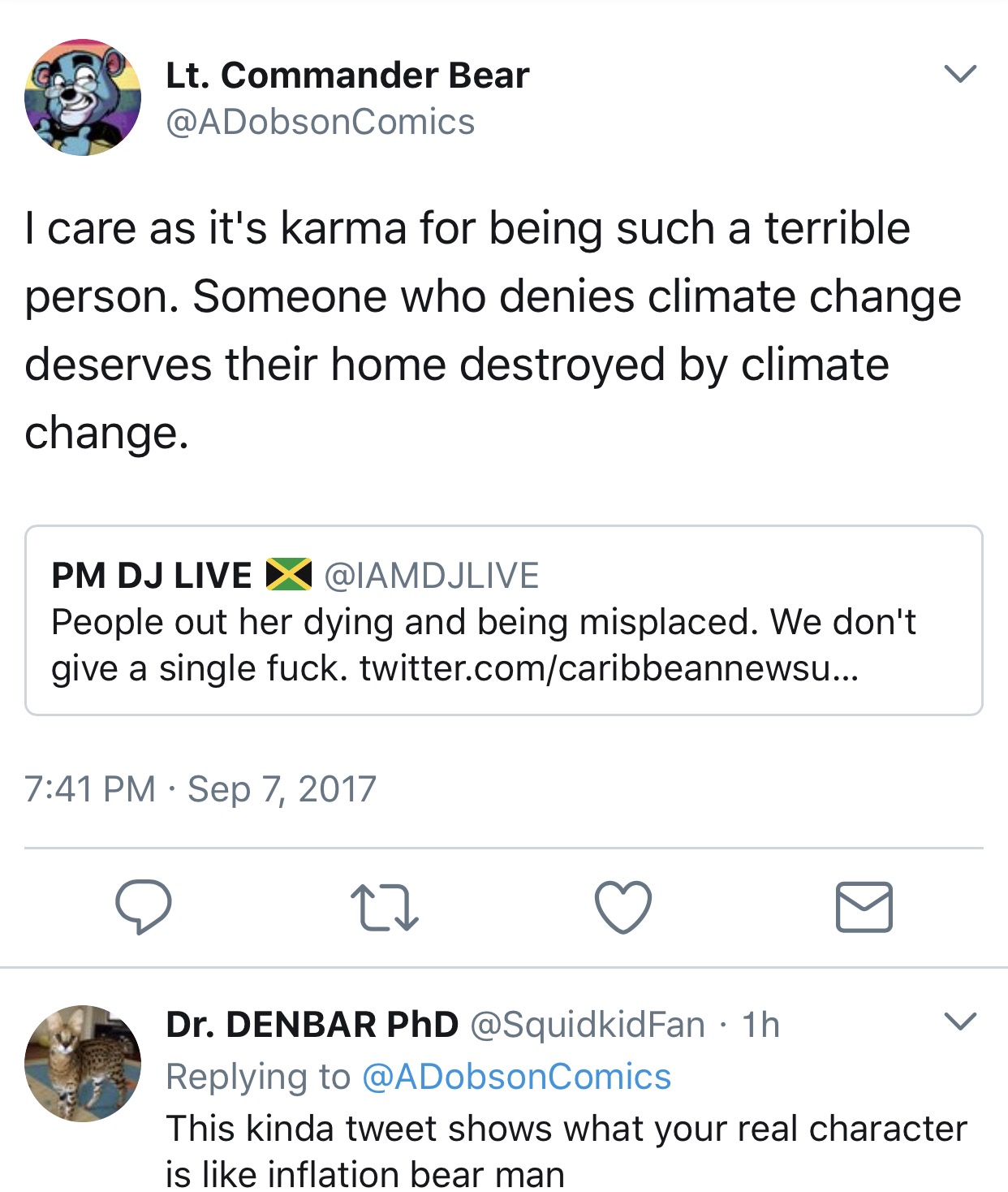The width and height of the screenshot is (1008, 1192).
Task: Open the @SquidkidFan handle
Action: pyautogui.click(x=588, y=1026)
